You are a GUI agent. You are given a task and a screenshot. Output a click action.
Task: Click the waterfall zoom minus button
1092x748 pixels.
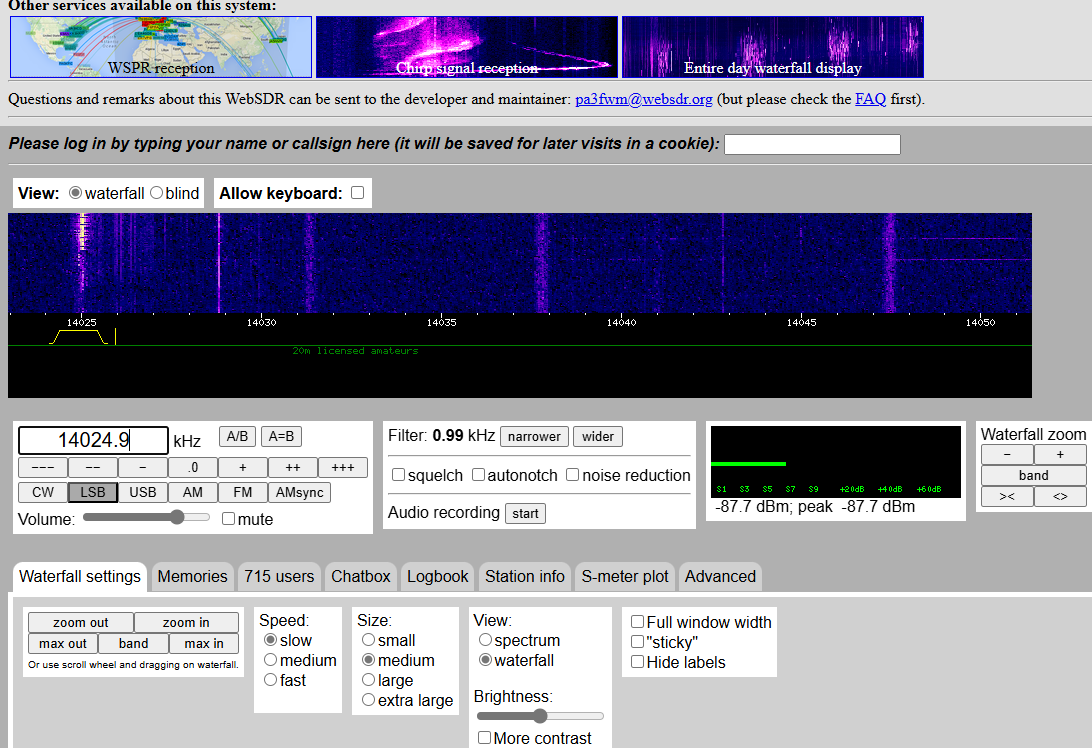[1006, 455]
